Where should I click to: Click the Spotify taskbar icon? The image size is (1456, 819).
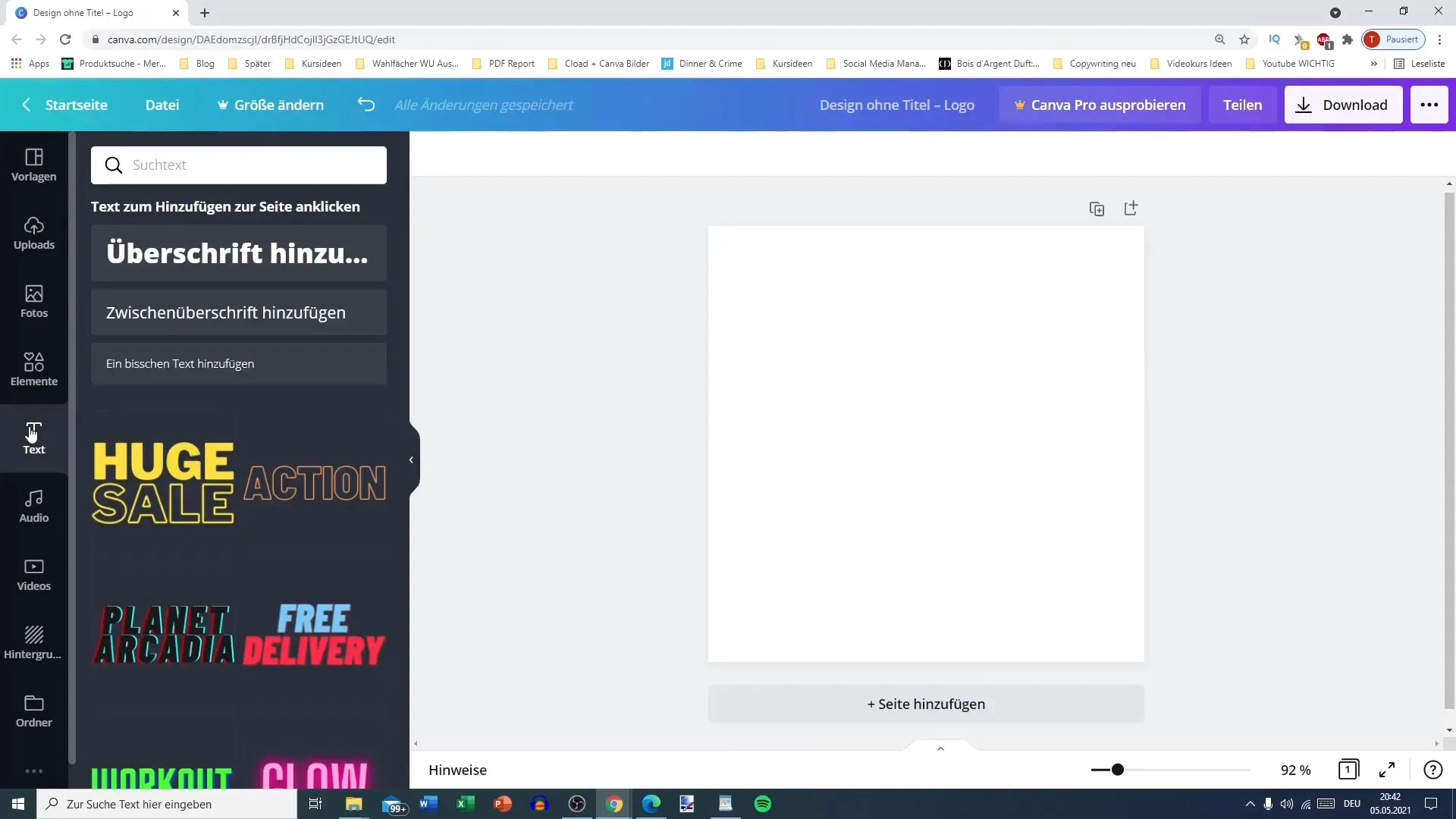(763, 804)
